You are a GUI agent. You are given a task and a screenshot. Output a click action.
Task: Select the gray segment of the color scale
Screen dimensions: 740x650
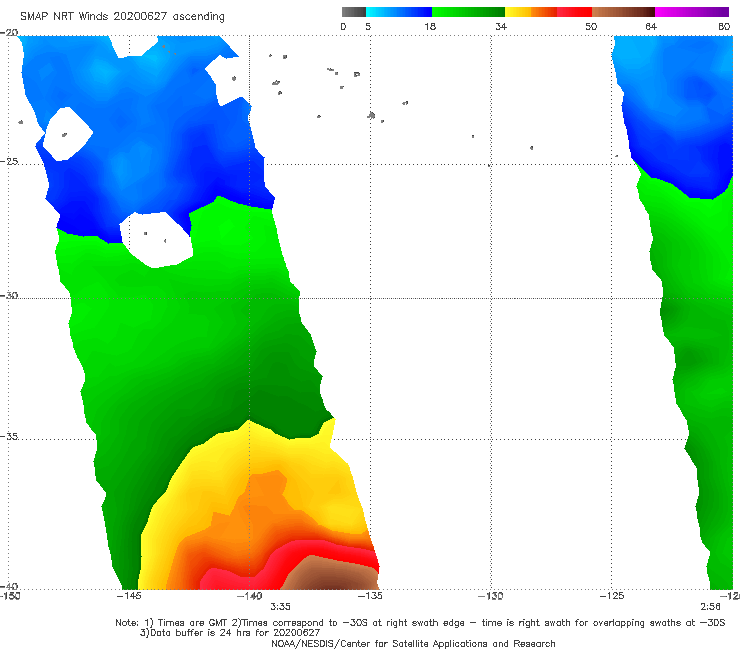coord(354,12)
